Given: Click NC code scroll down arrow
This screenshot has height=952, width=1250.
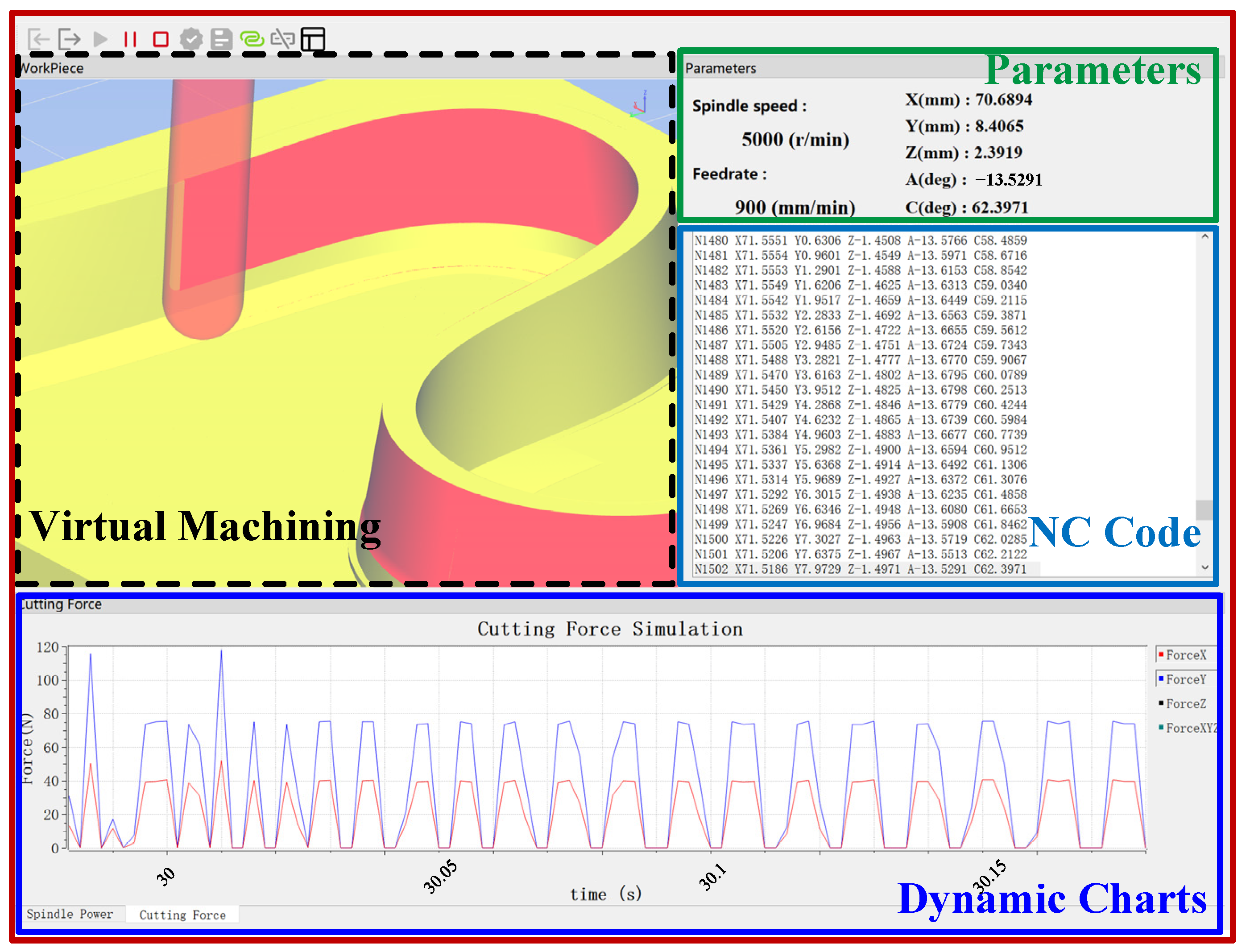Looking at the screenshot, I should point(1205,567).
